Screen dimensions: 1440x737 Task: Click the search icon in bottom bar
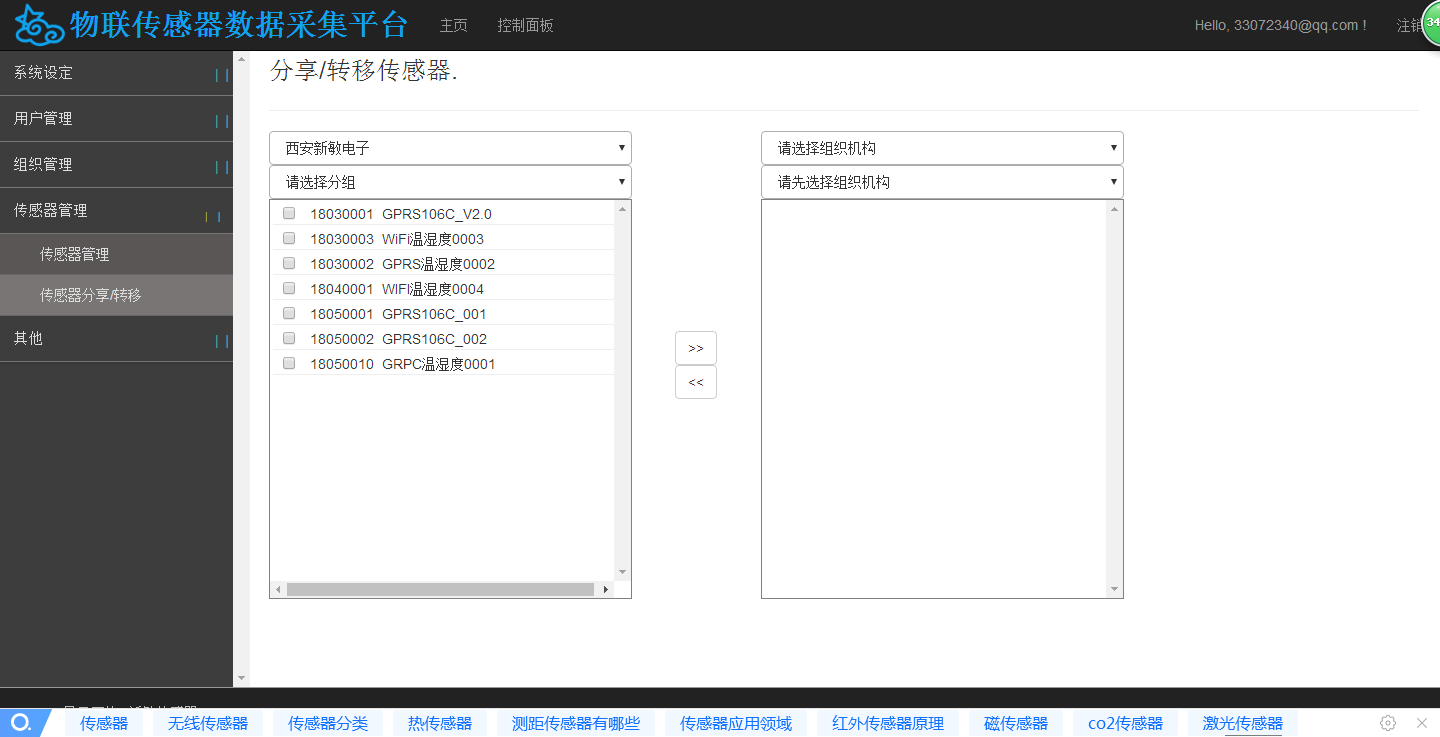(x=20, y=723)
